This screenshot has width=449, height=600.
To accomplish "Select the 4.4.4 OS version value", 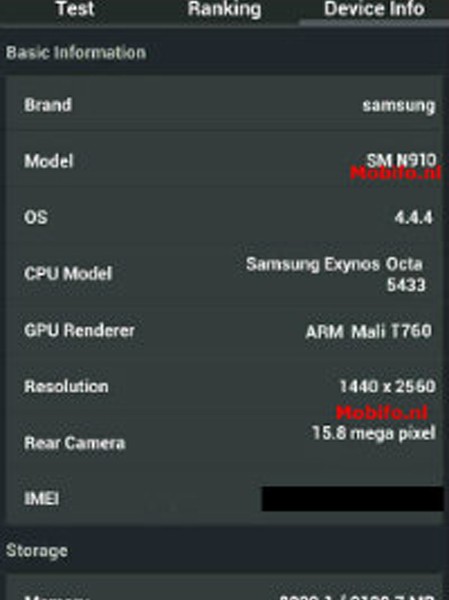I will point(413,217).
